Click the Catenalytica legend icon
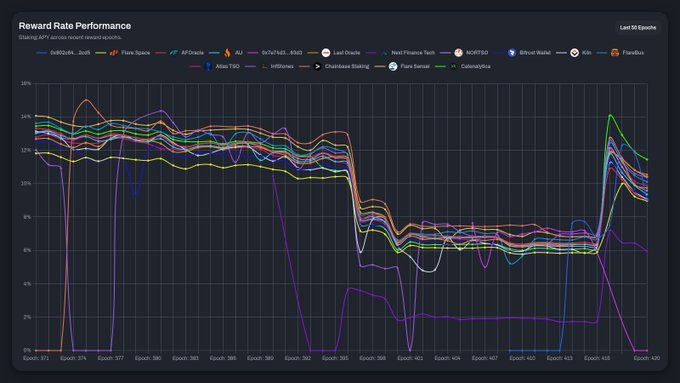The image size is (680, 383). click(x=453, y=66)
